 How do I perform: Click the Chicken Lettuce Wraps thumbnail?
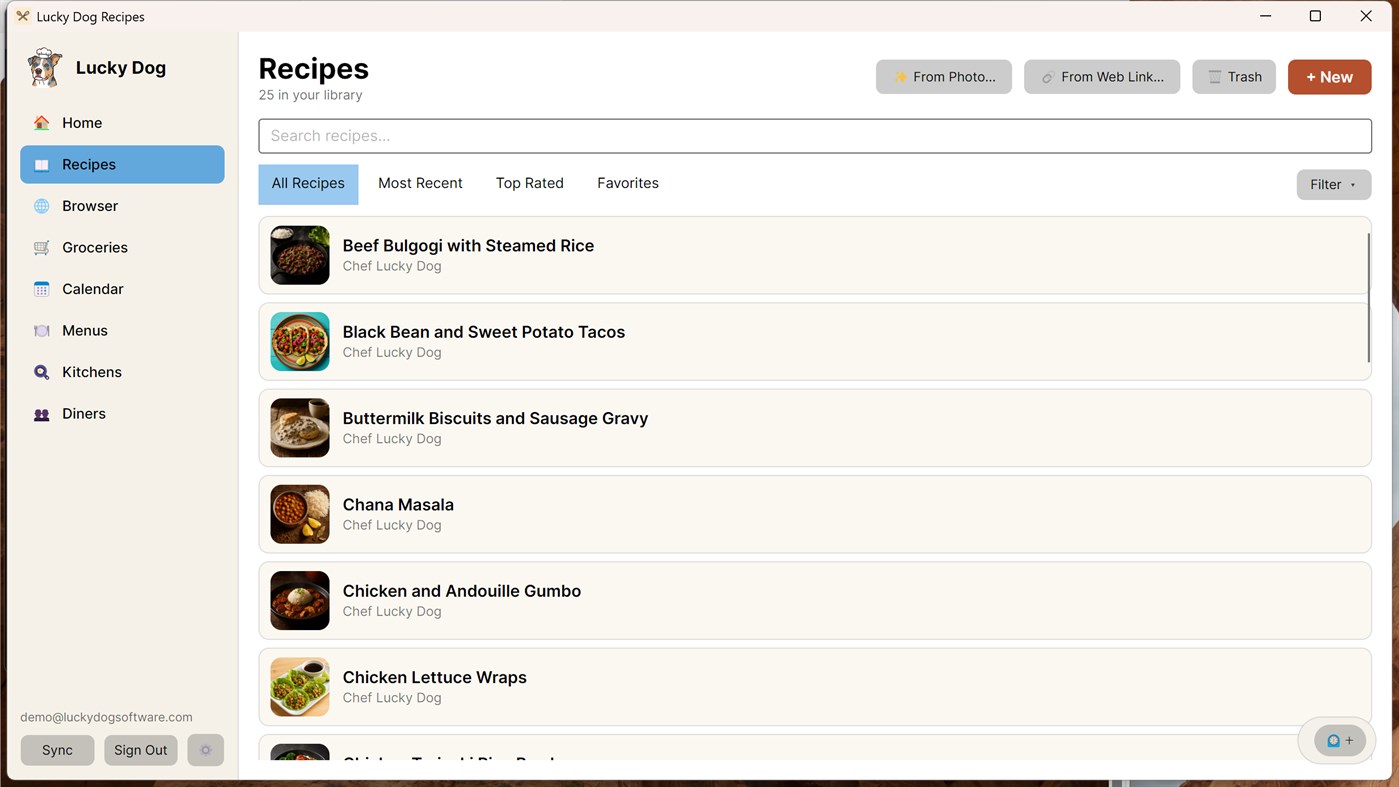300,687
